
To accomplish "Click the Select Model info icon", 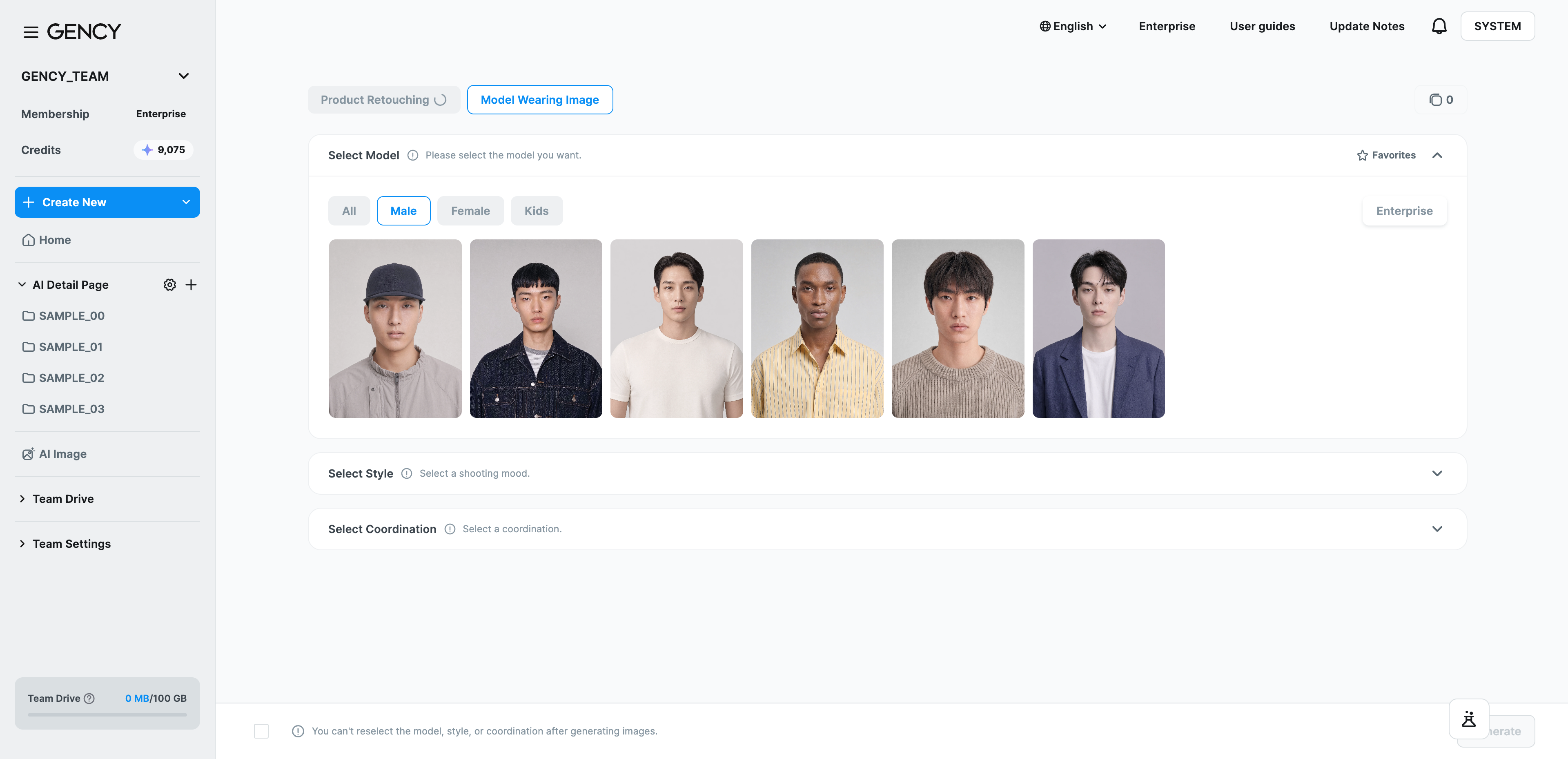I will tap(413, 155).
